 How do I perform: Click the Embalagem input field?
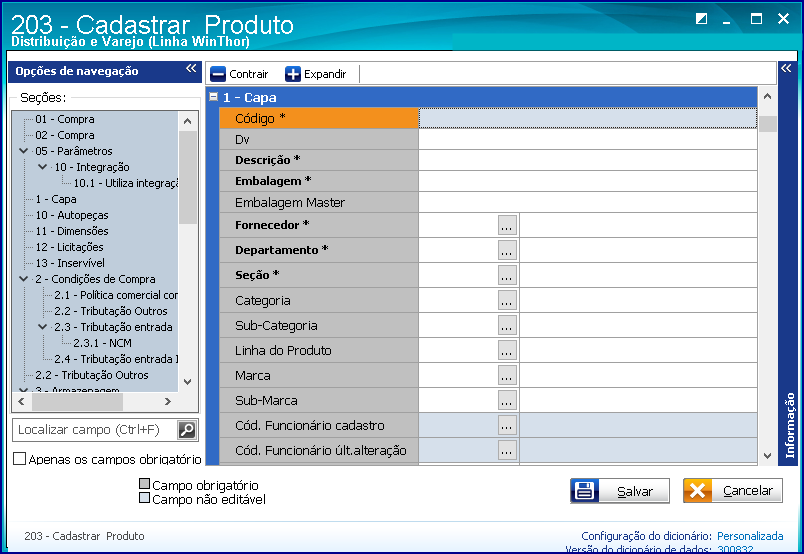click(x=588, y=181)
